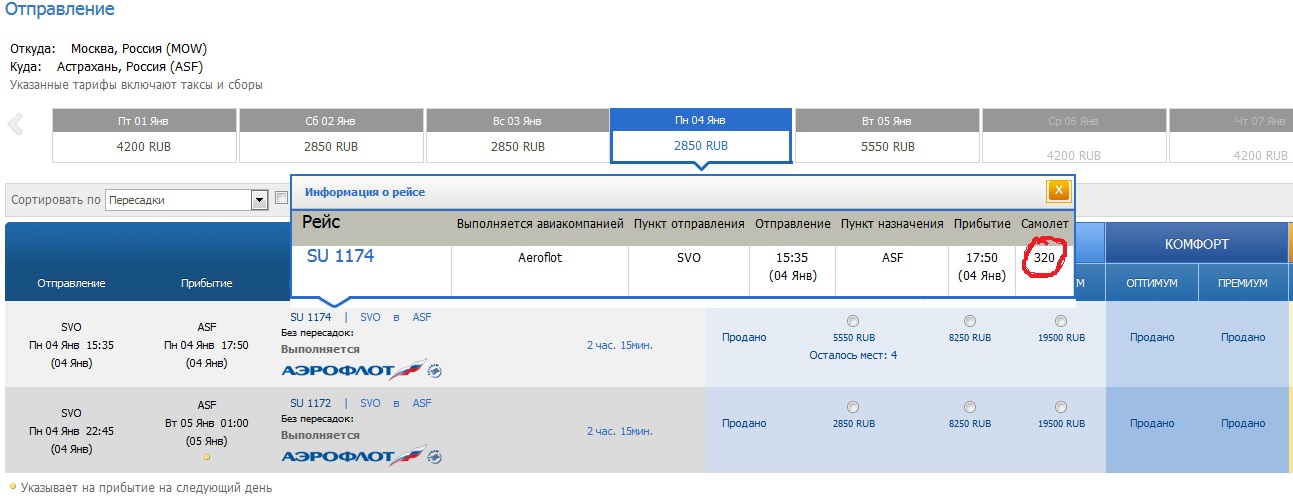This screenshot has width=1293, height=500.
Task: Select the 5550 RUB fare for SU 1174
Action: tap(852, 321)
